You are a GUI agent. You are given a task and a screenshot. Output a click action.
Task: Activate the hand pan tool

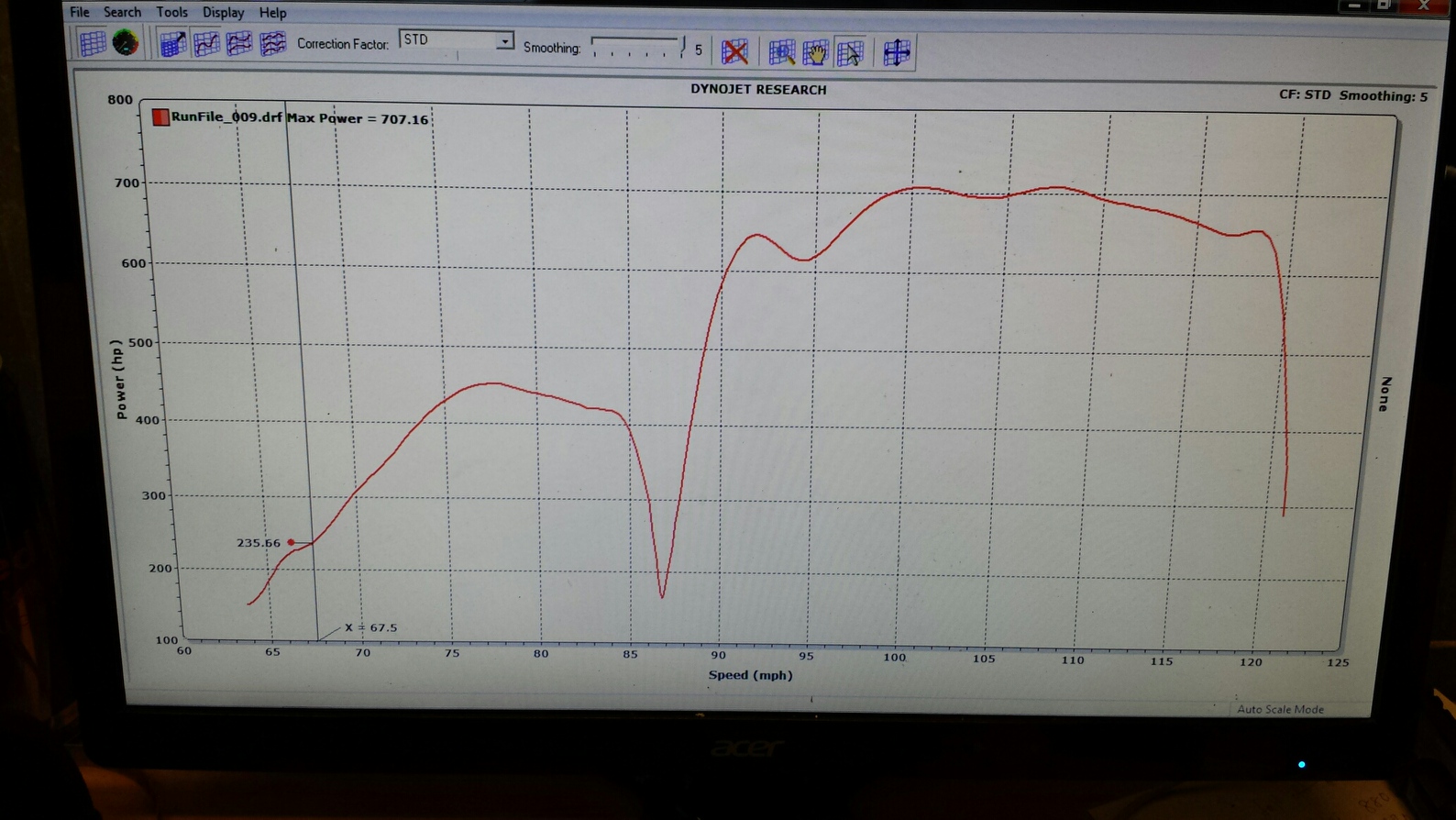[x=815, y=52]
